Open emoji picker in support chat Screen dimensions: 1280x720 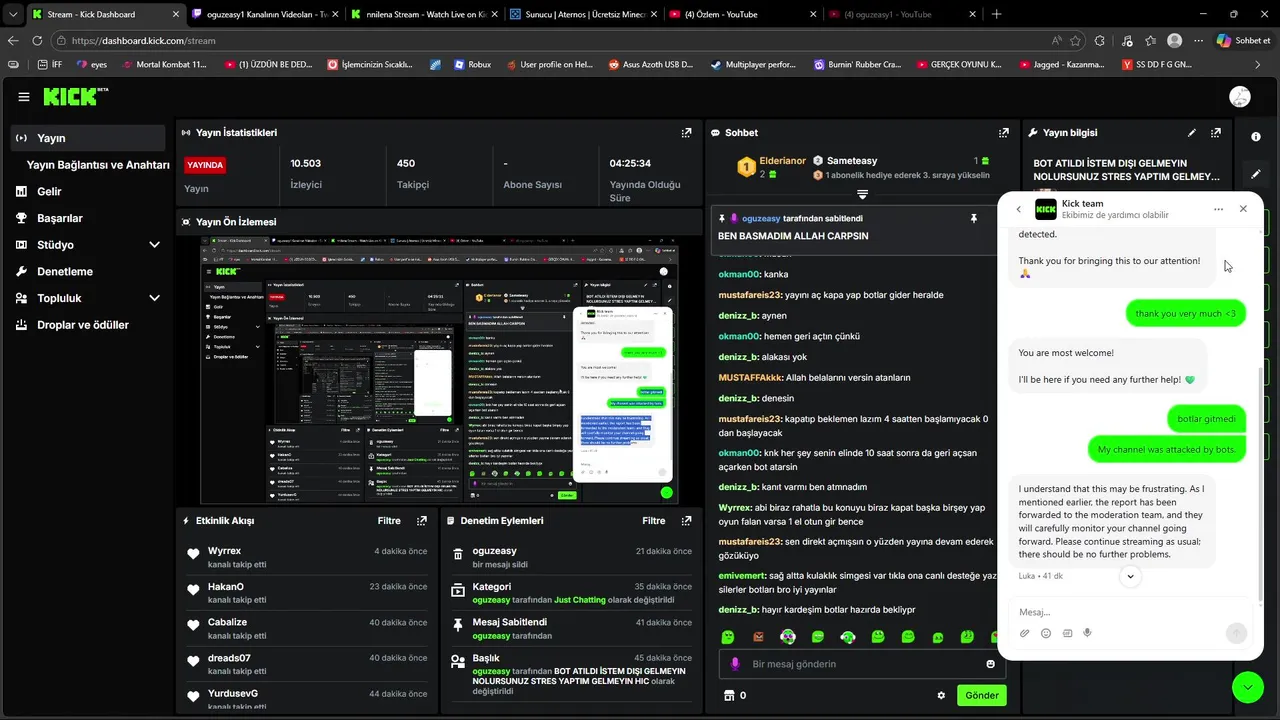tap(1046, 633)
